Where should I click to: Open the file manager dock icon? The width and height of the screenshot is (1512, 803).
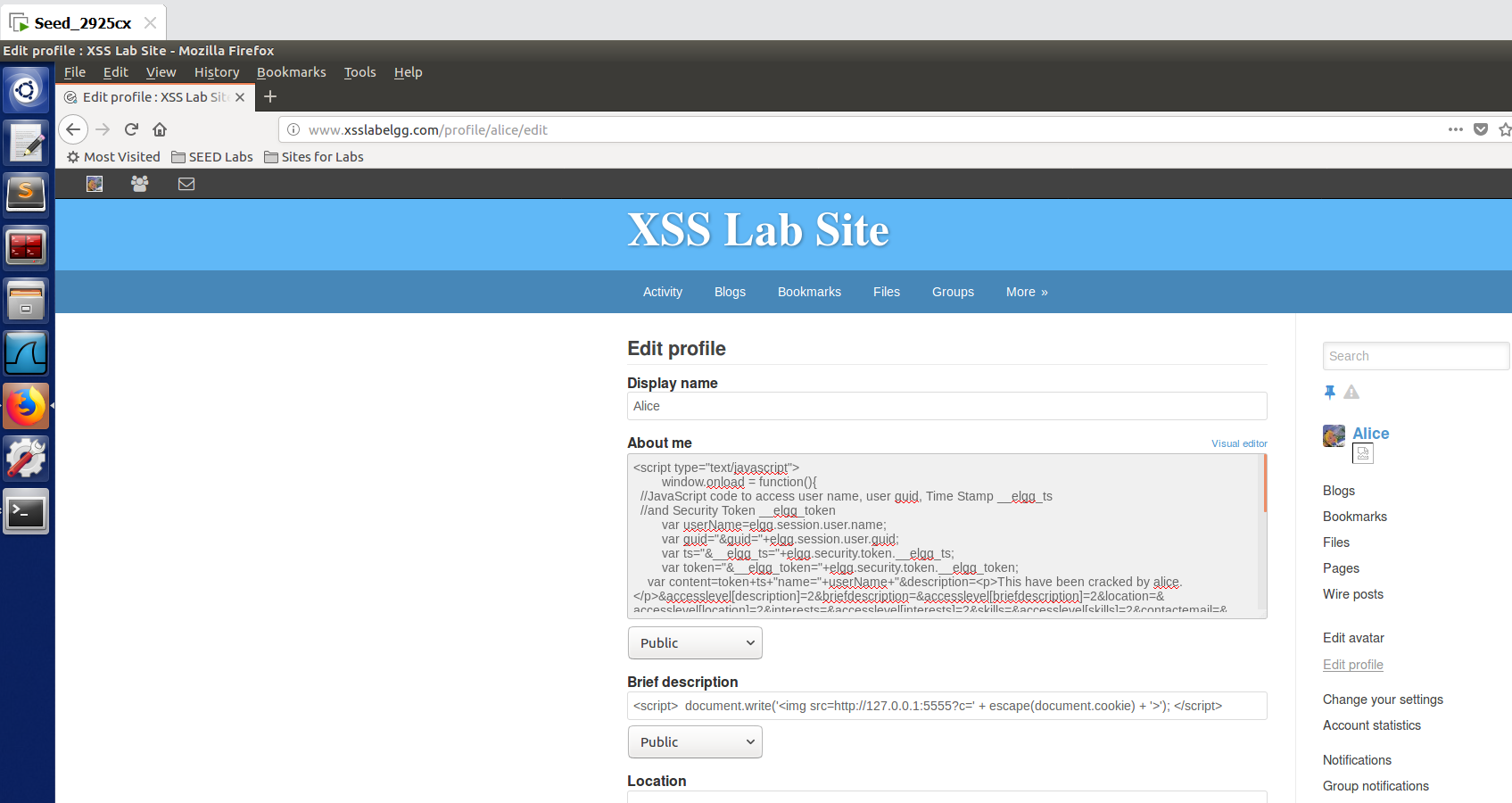coord(26,300)
